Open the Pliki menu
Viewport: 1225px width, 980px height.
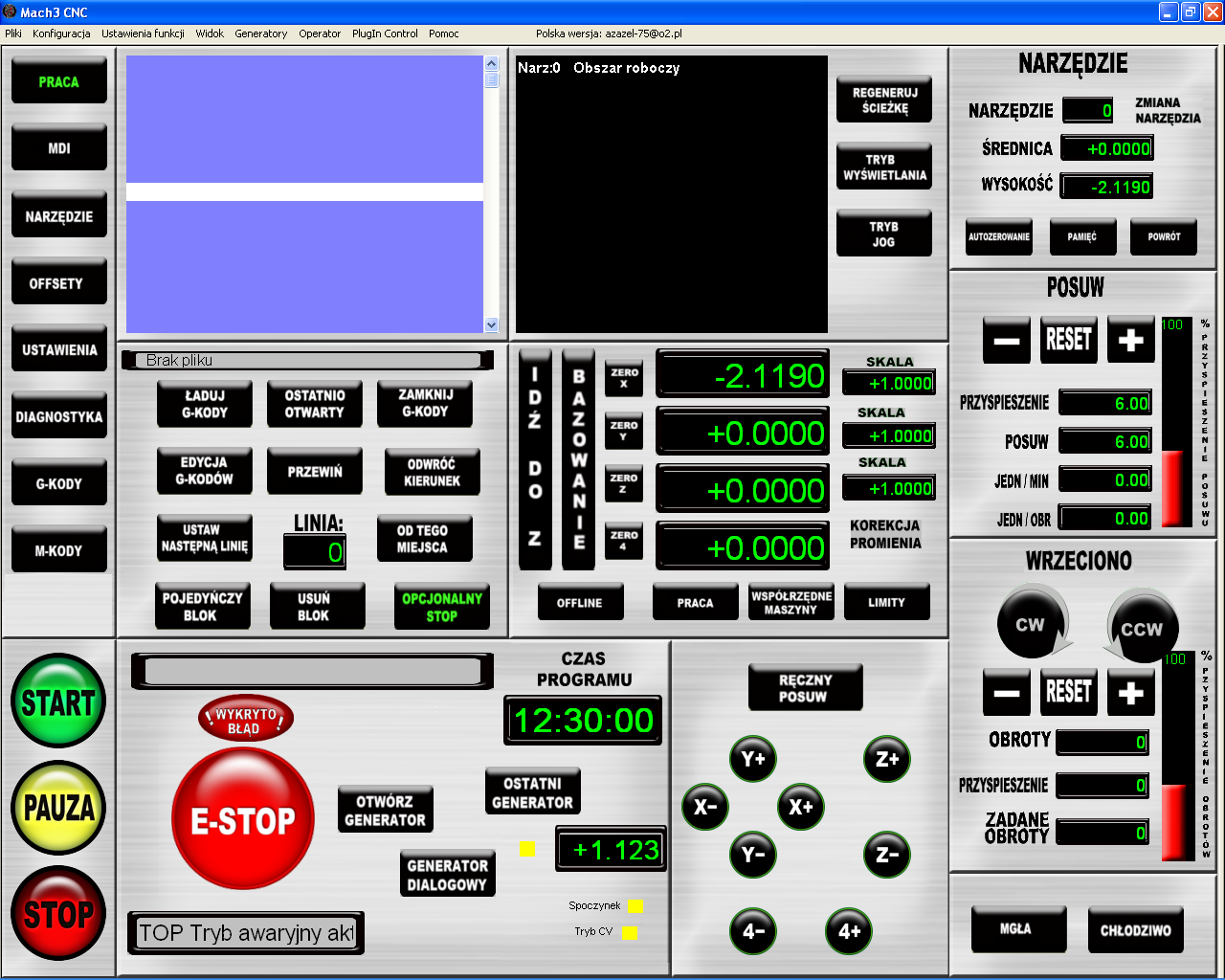[x=13, y=33]
